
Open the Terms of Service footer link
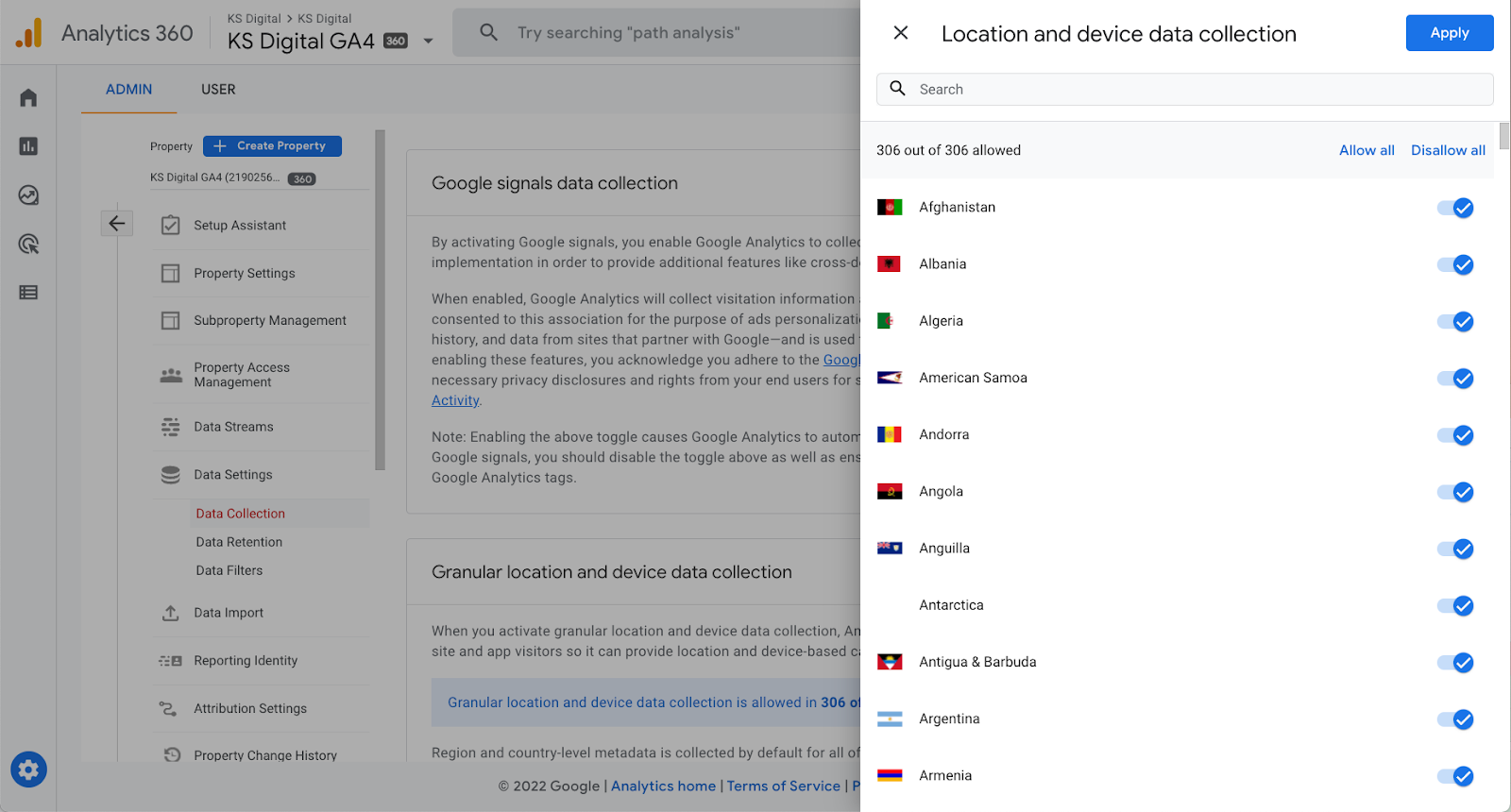point(784,787)
